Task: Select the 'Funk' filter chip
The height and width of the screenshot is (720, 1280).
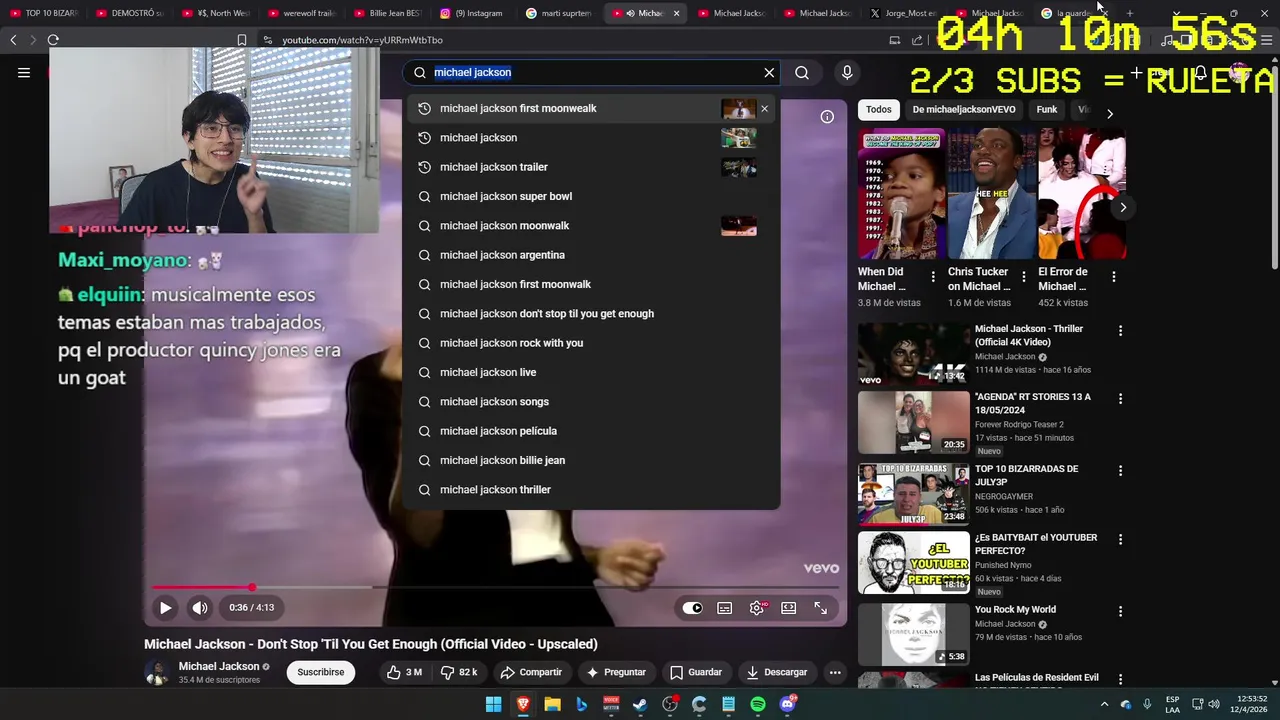Action: pos(1047,110)
